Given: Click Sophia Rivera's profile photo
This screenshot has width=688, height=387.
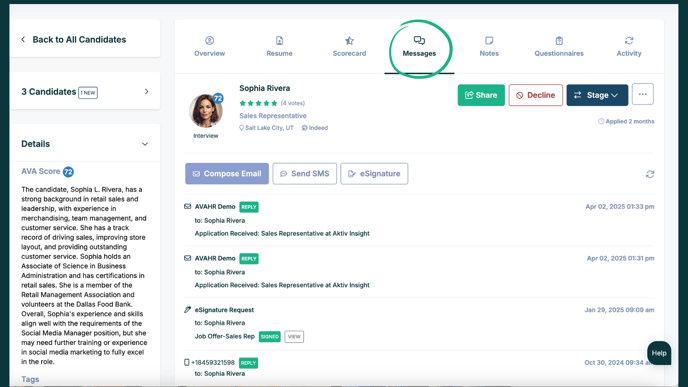Looking at the screenshot, I should point(206,111).
